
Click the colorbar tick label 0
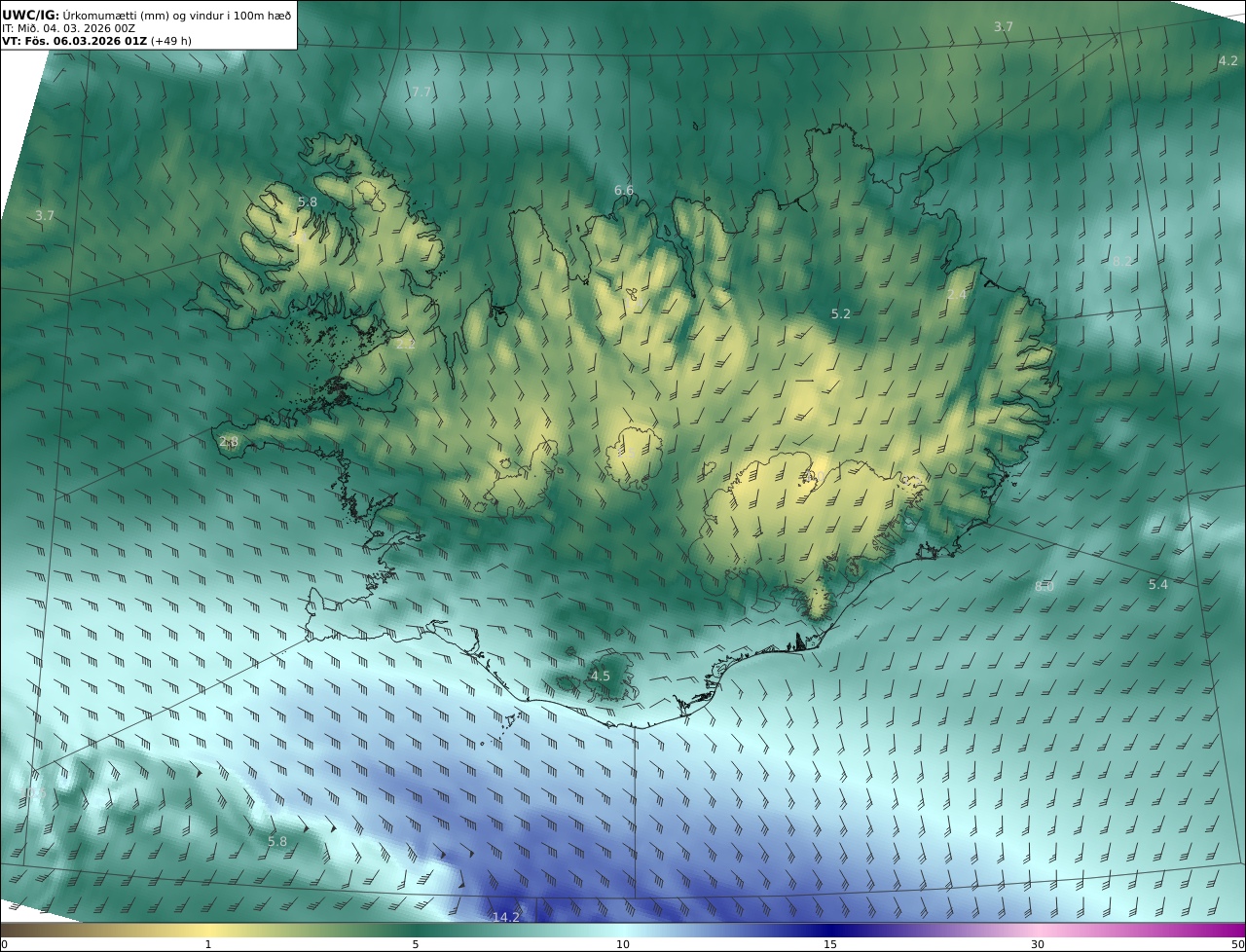coord(4,944)
